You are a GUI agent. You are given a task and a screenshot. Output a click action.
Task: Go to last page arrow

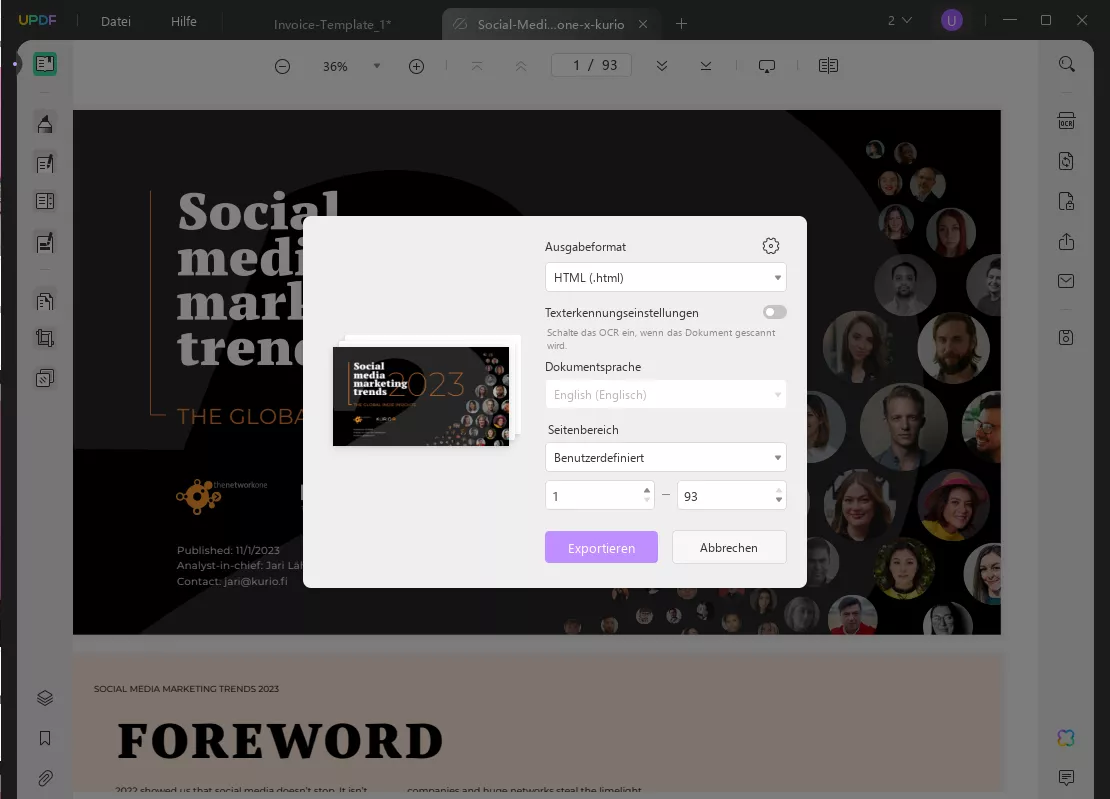(706, 66)
